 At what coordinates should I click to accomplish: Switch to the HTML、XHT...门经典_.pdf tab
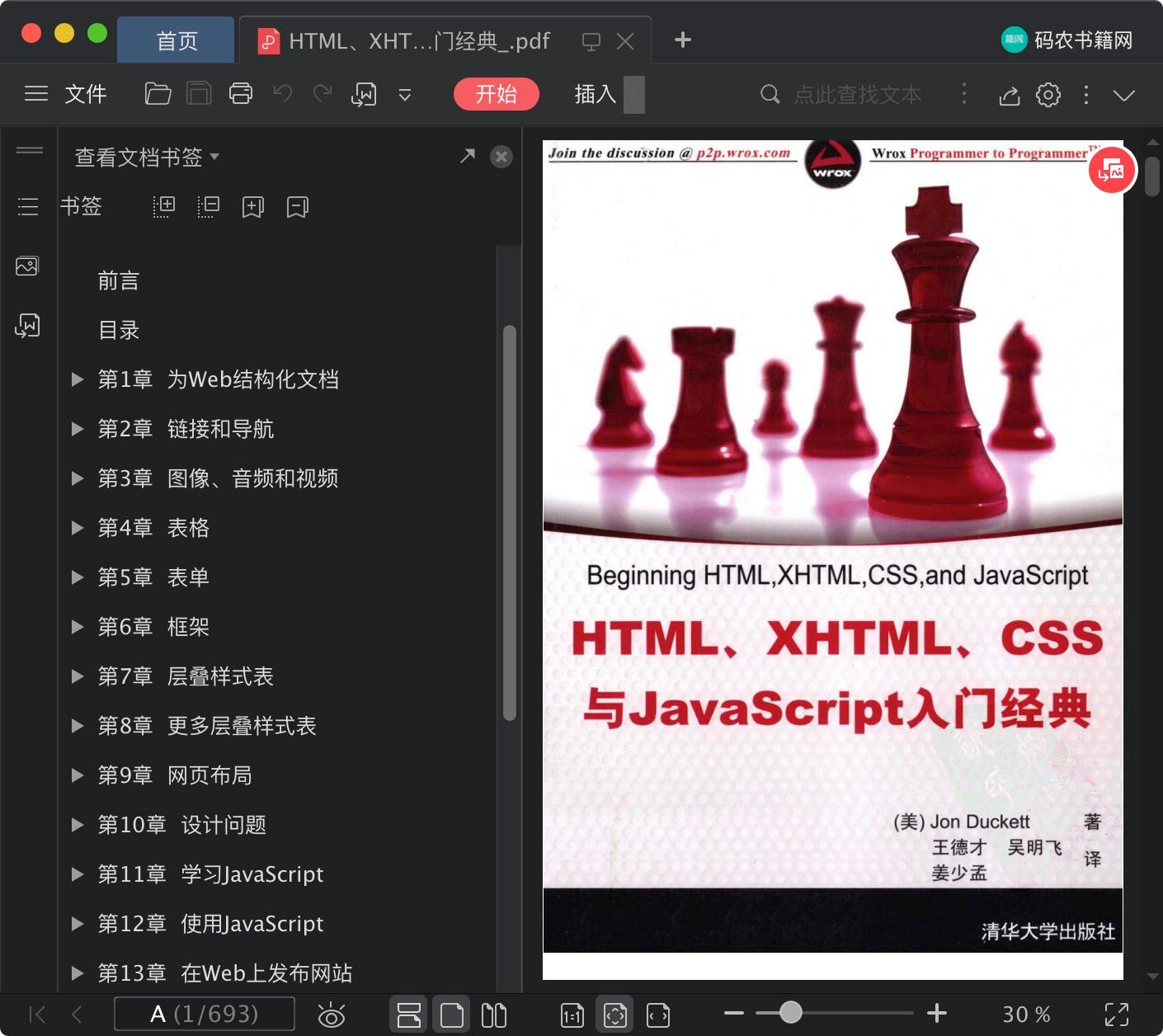pos(419,41)
